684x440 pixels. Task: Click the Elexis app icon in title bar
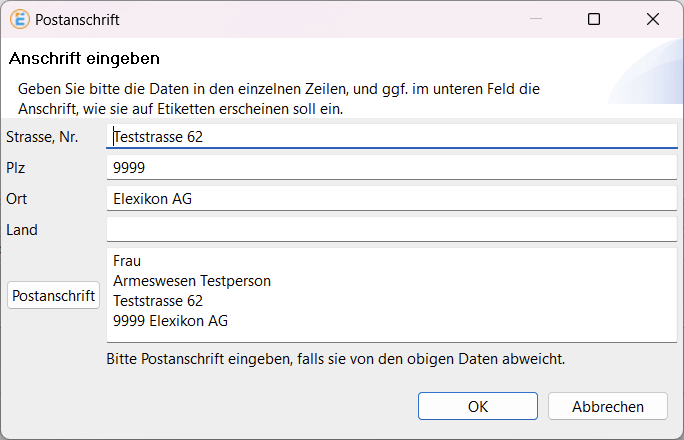pos(19,19)
